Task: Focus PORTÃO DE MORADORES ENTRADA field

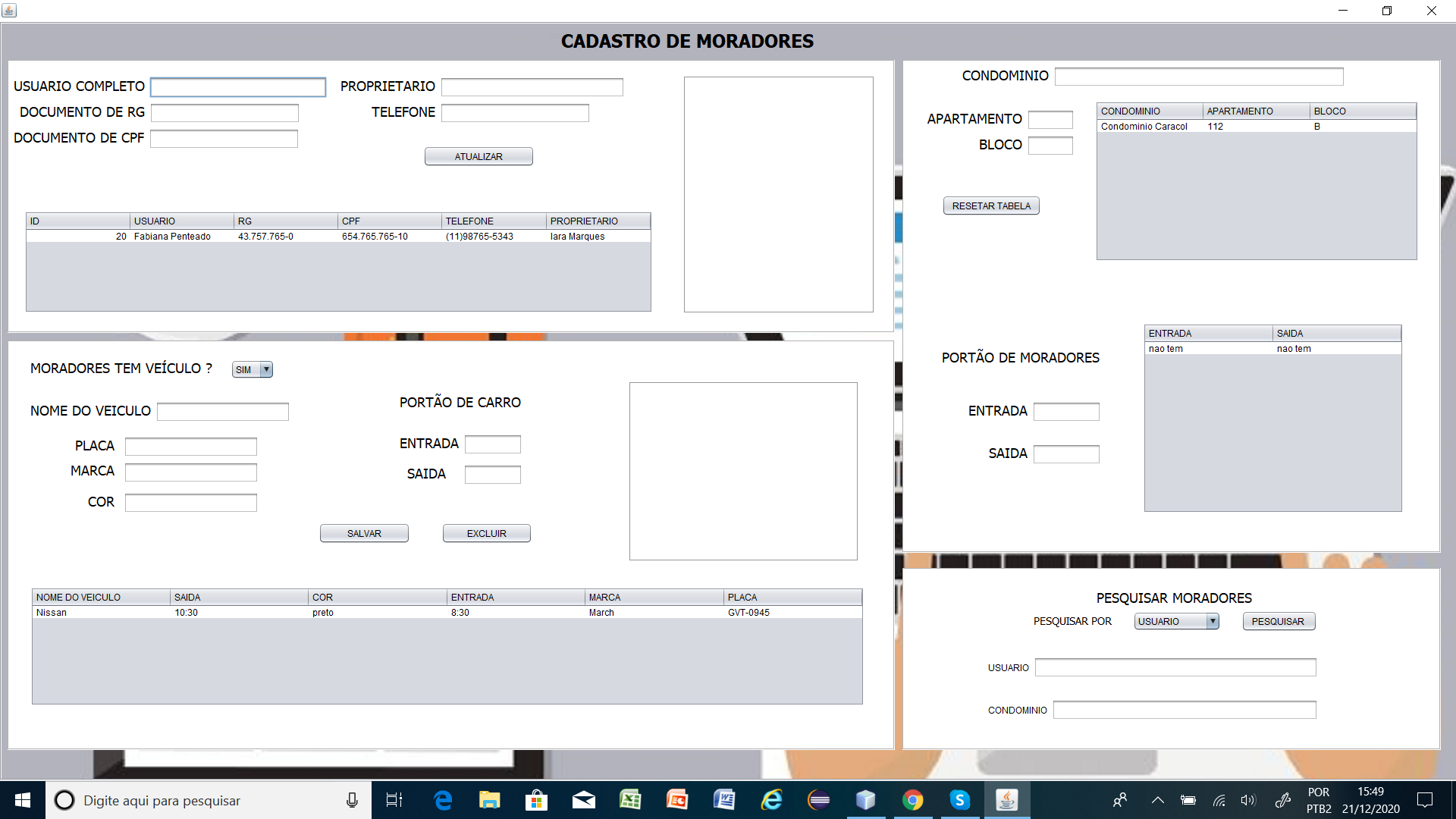Action: click(x=1066, y=412)
